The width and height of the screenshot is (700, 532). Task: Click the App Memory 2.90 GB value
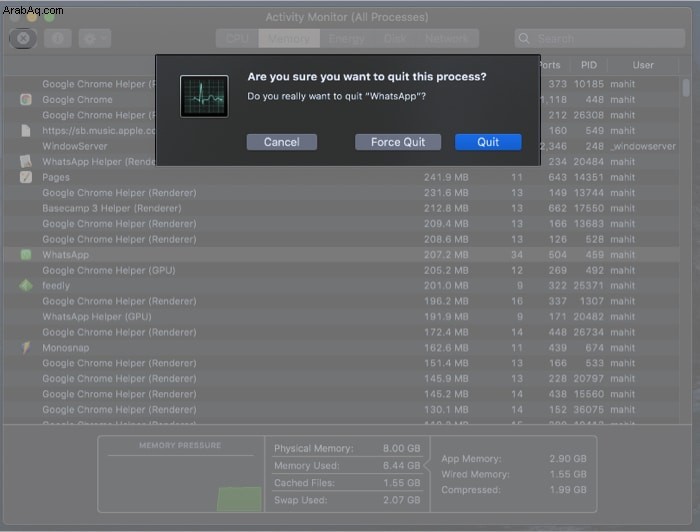pyautogui.click(x=568, y=459)
